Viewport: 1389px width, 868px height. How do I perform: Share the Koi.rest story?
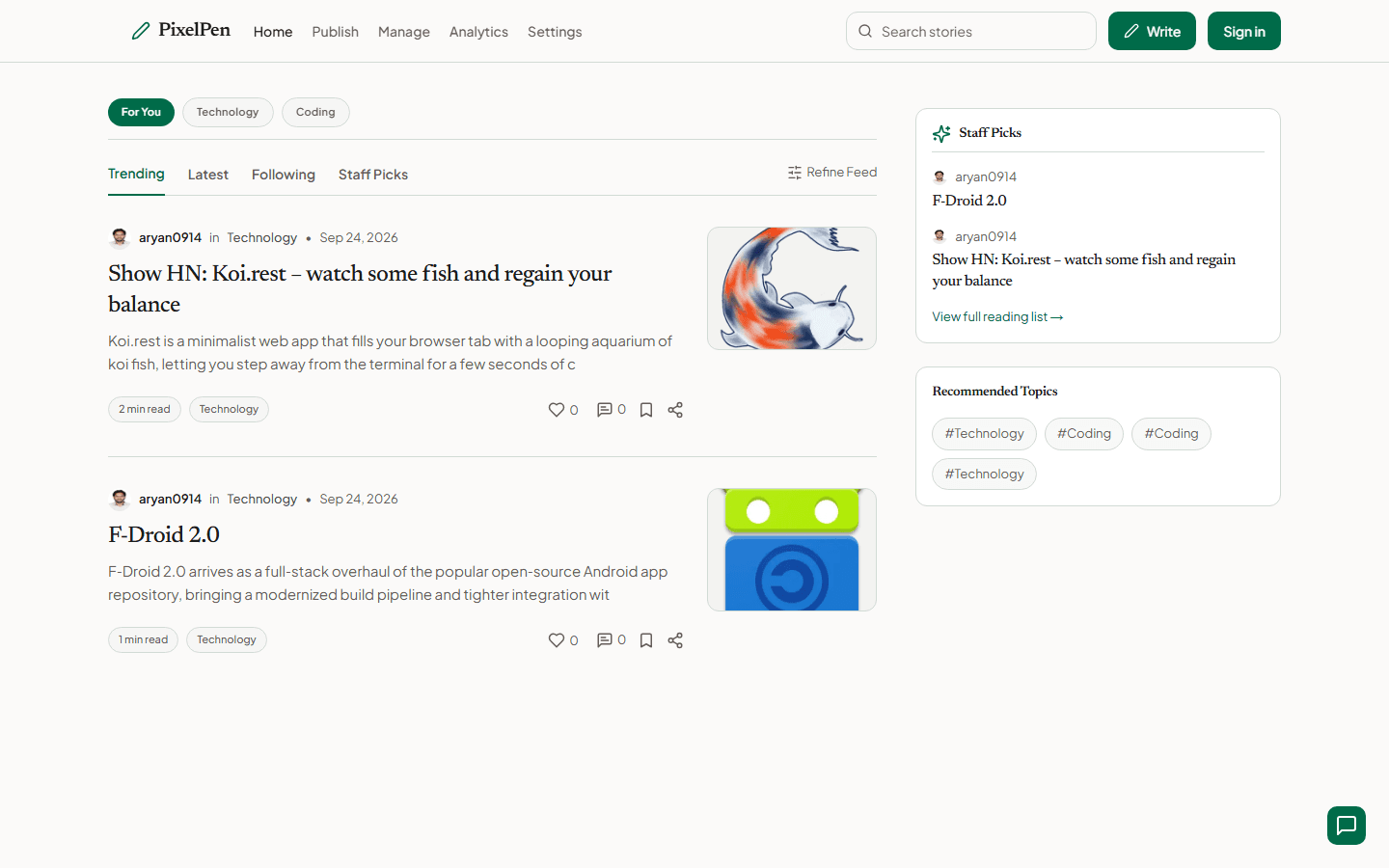tap(675, 410)
